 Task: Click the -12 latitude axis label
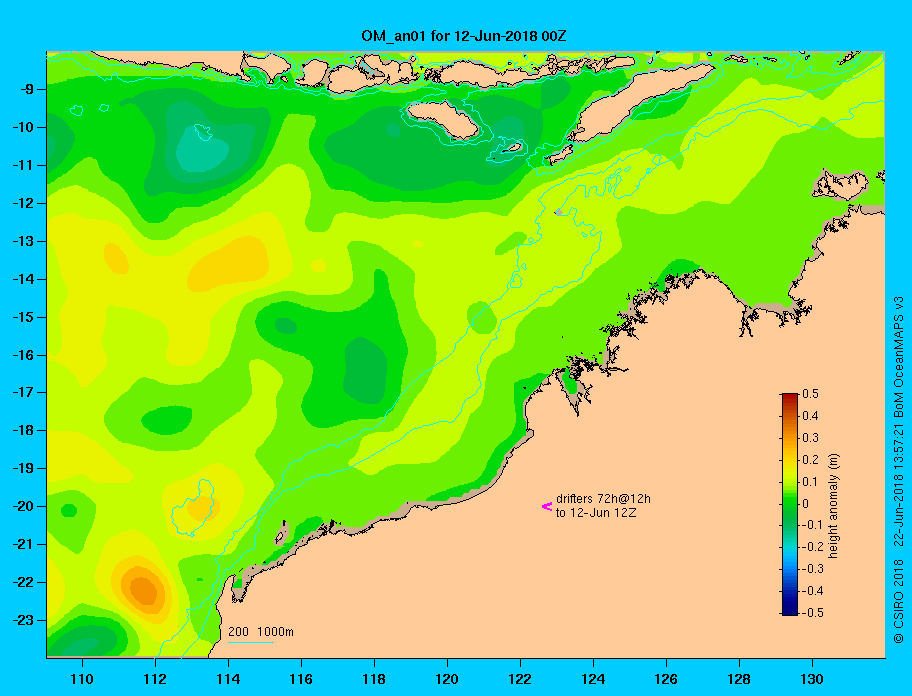[22, 203]
